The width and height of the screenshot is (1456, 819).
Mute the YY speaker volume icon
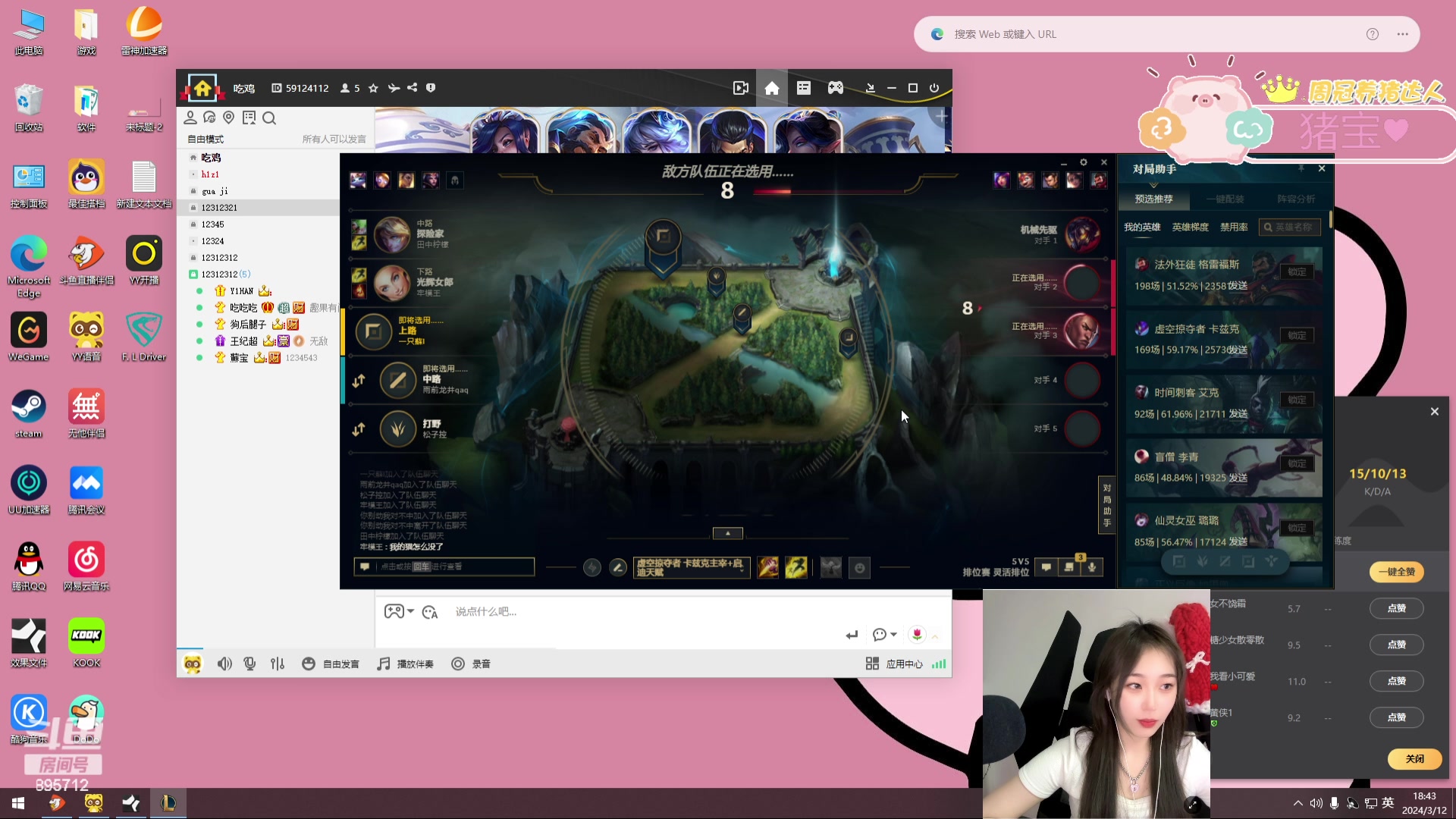(x=224, y=664)
